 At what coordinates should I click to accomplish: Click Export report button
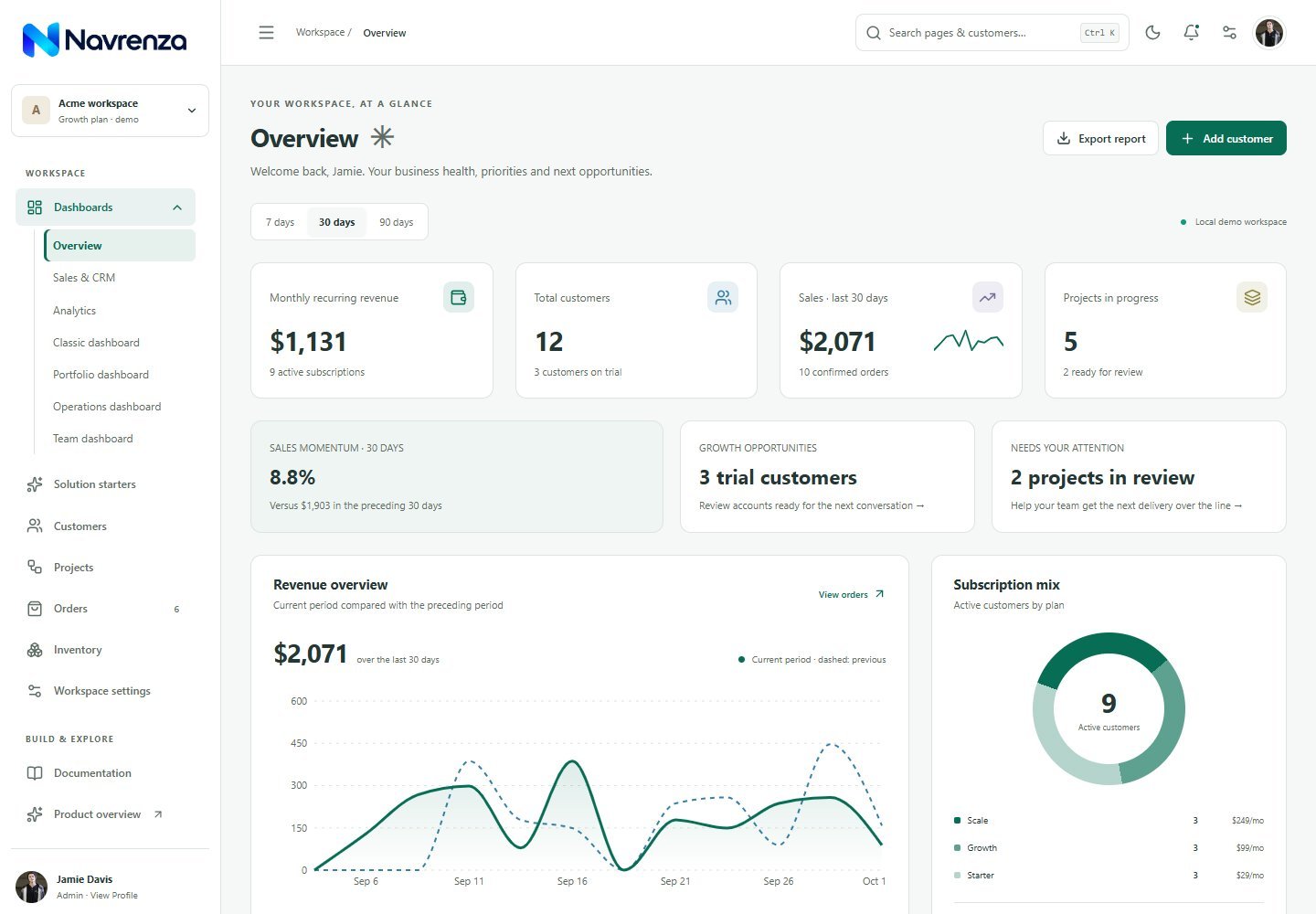[1100, 138]
